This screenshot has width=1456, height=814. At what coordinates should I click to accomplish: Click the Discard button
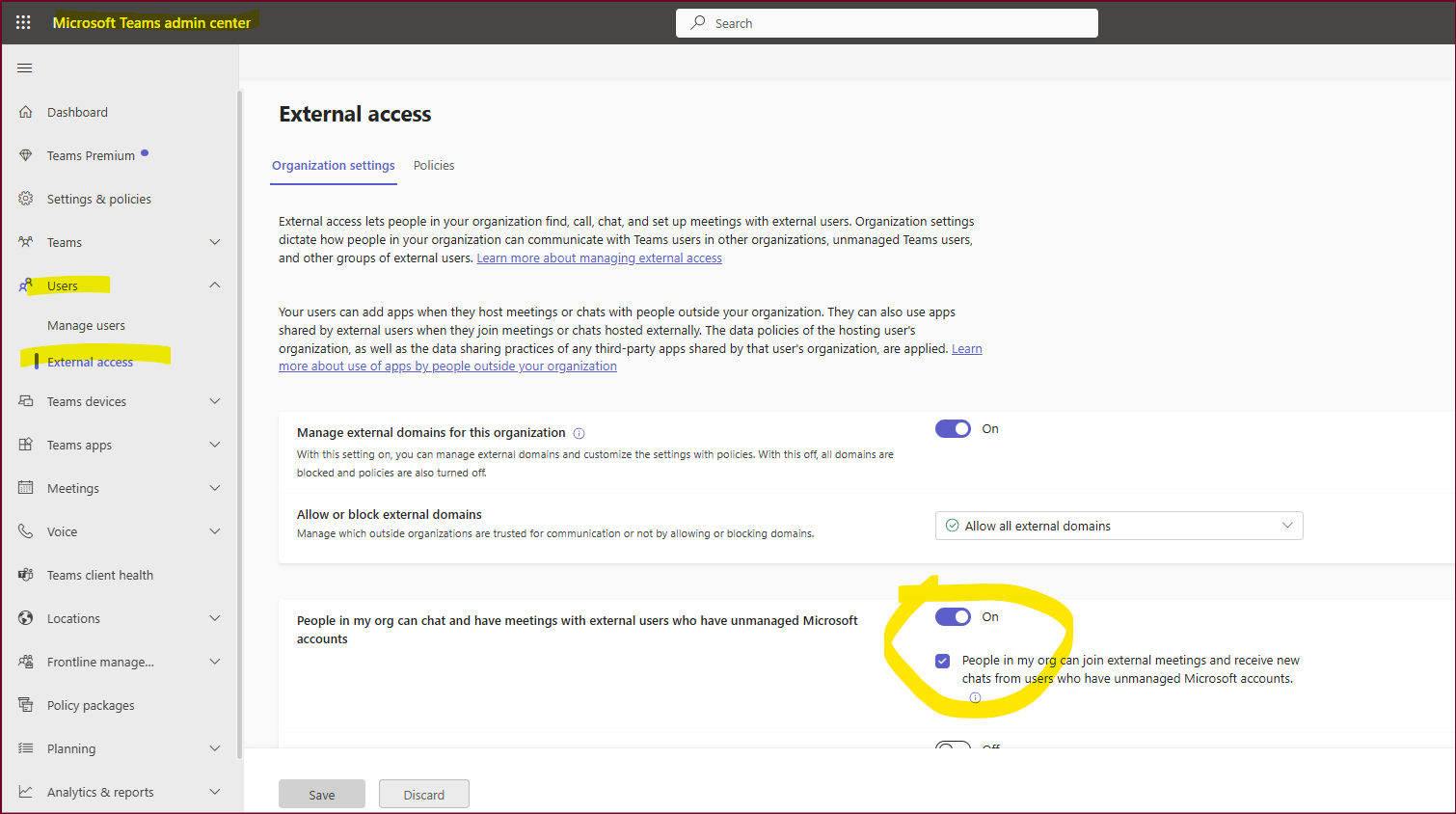click(424, 794)
